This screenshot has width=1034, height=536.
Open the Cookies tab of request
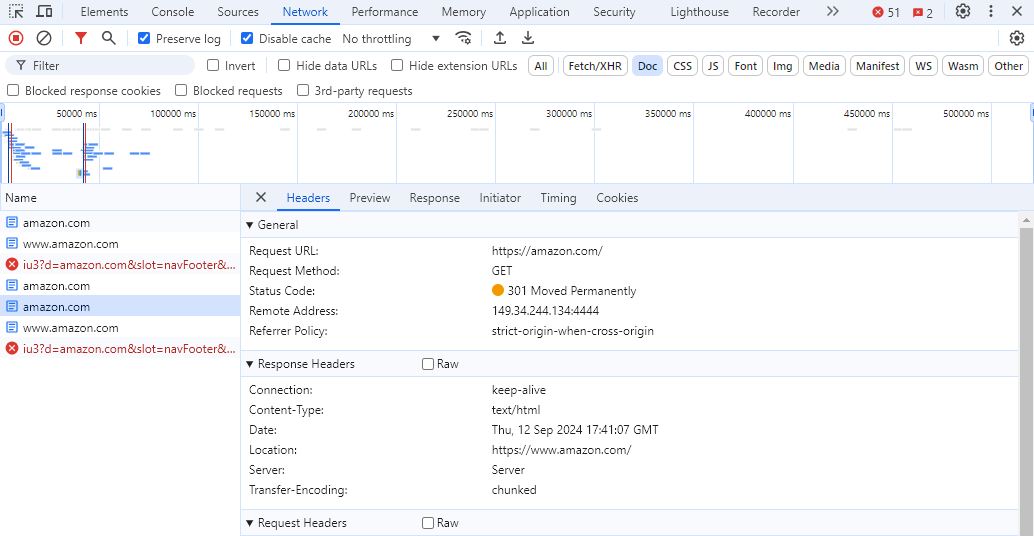[x=617, y=198]
